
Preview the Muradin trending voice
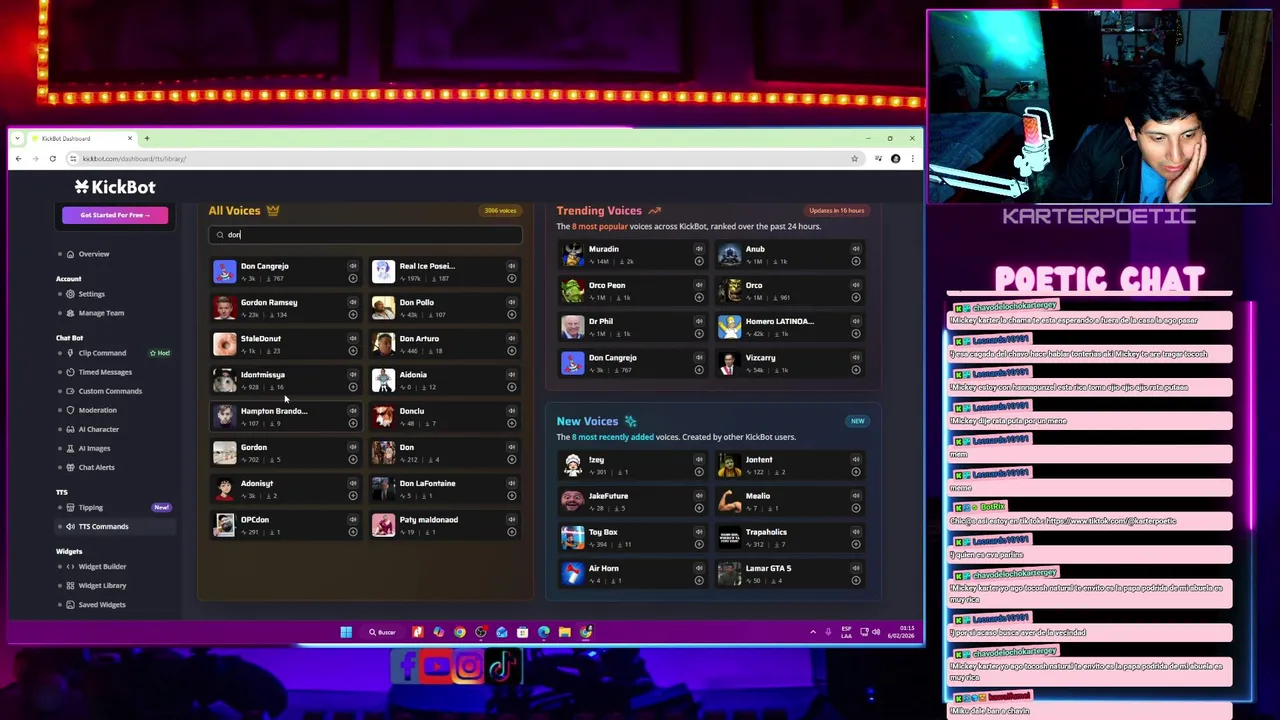(x=698, y=249)
